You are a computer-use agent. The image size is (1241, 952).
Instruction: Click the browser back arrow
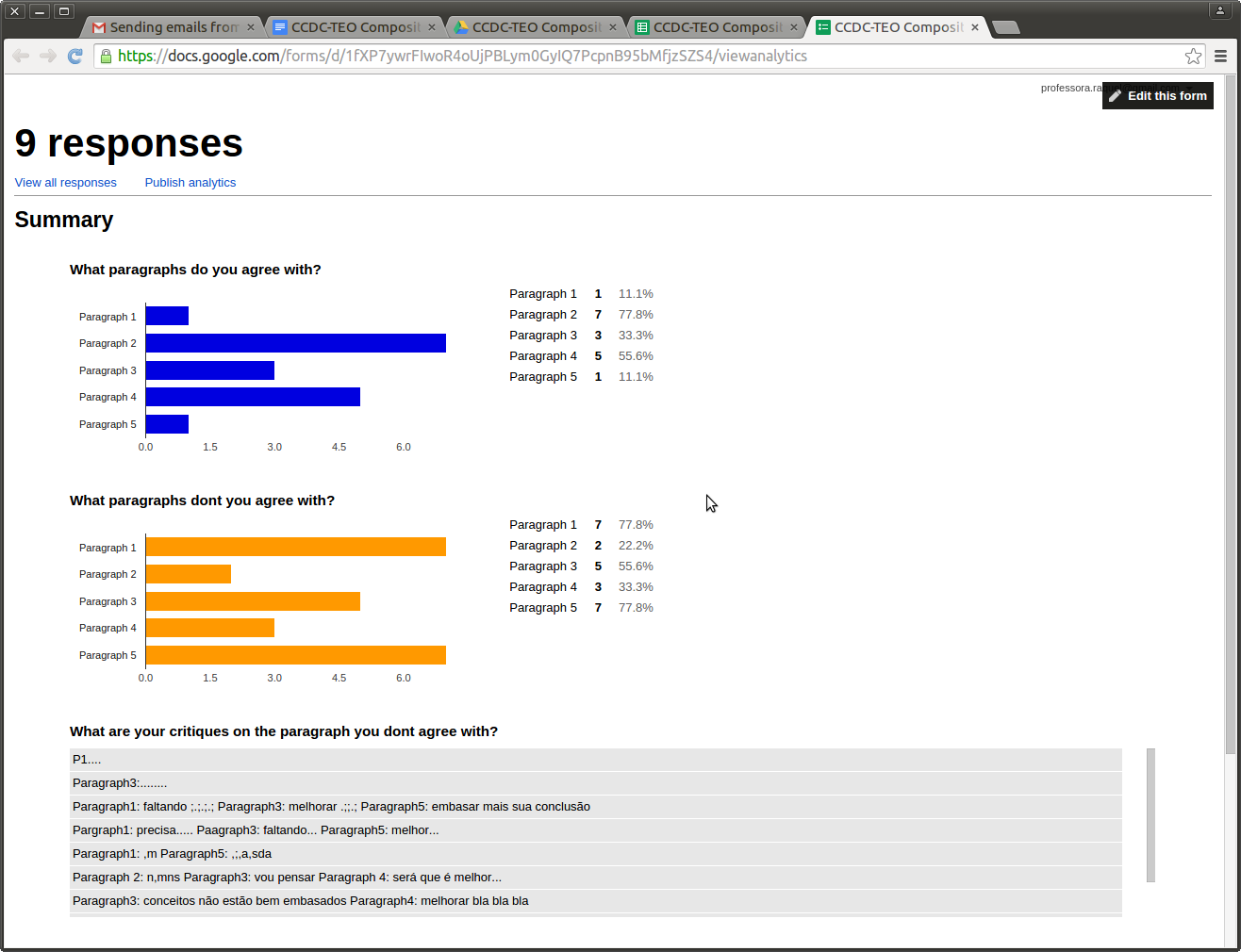(x=21, y=57)
